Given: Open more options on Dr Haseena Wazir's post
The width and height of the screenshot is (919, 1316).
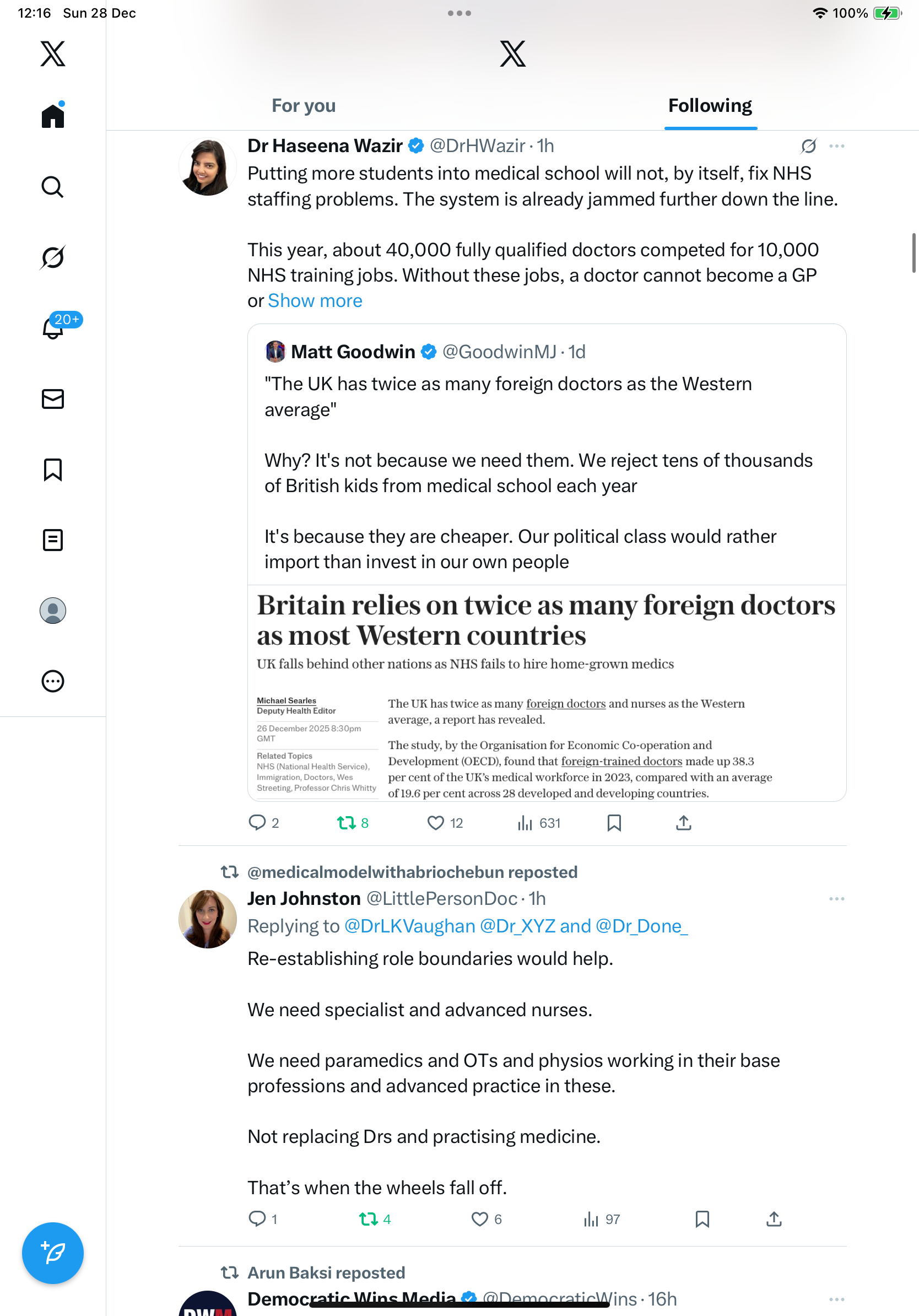Looking at the screenshot, I should [836, 146].
